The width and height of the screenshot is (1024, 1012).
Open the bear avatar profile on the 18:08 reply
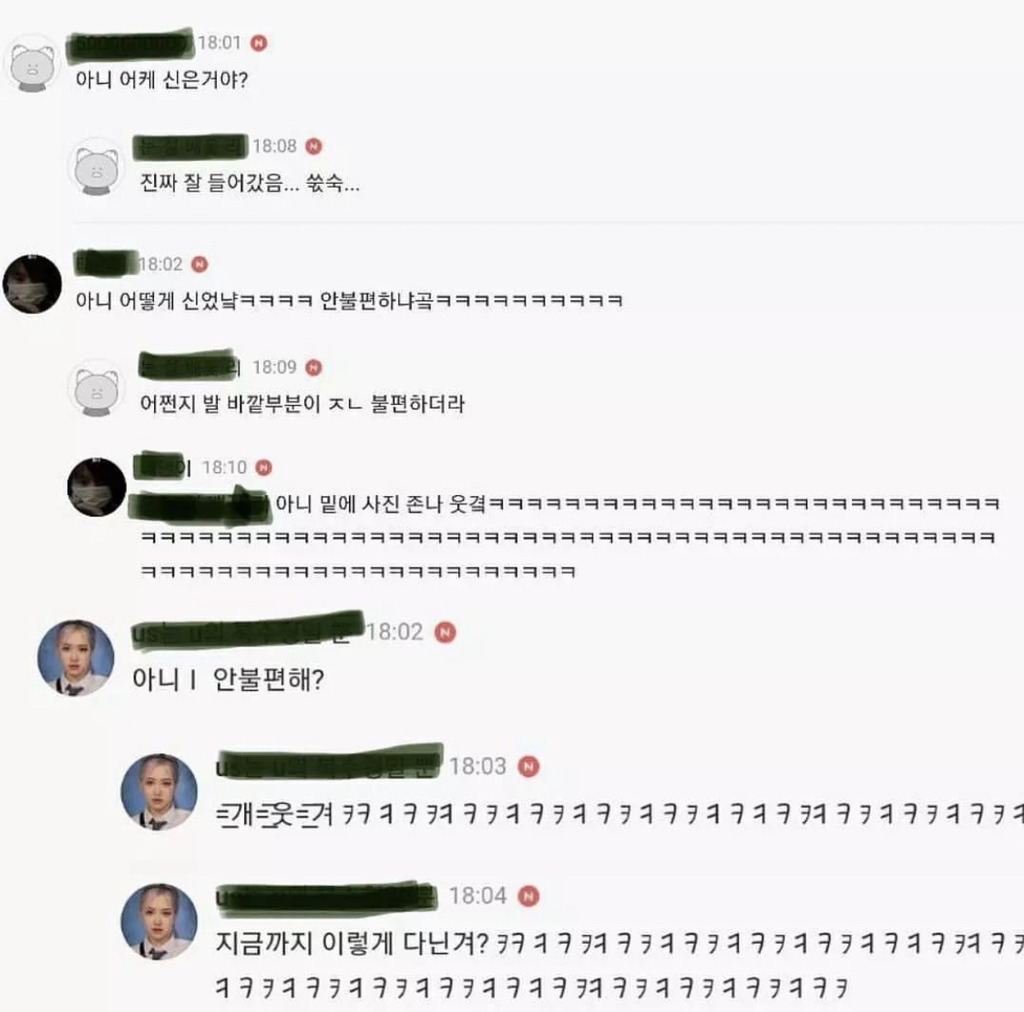(x=97, y=166)
